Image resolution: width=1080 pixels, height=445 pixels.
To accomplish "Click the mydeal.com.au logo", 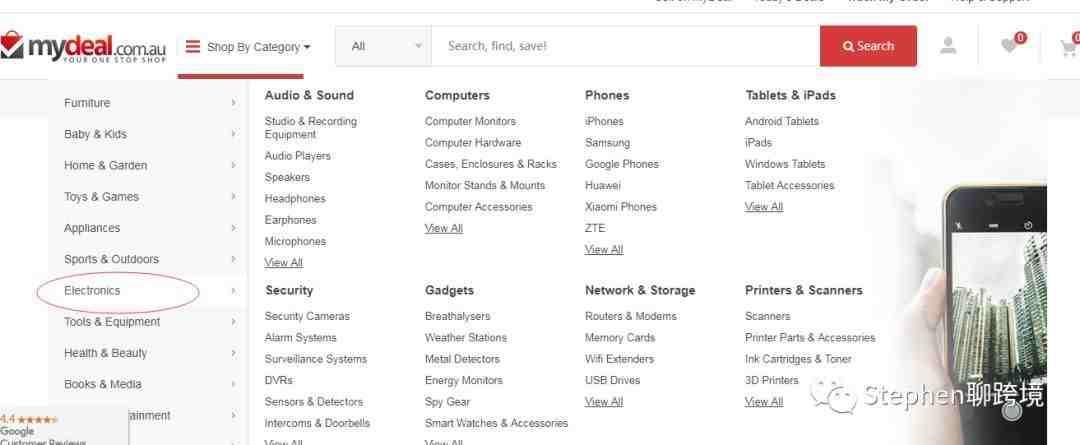I will click(83, 47).
